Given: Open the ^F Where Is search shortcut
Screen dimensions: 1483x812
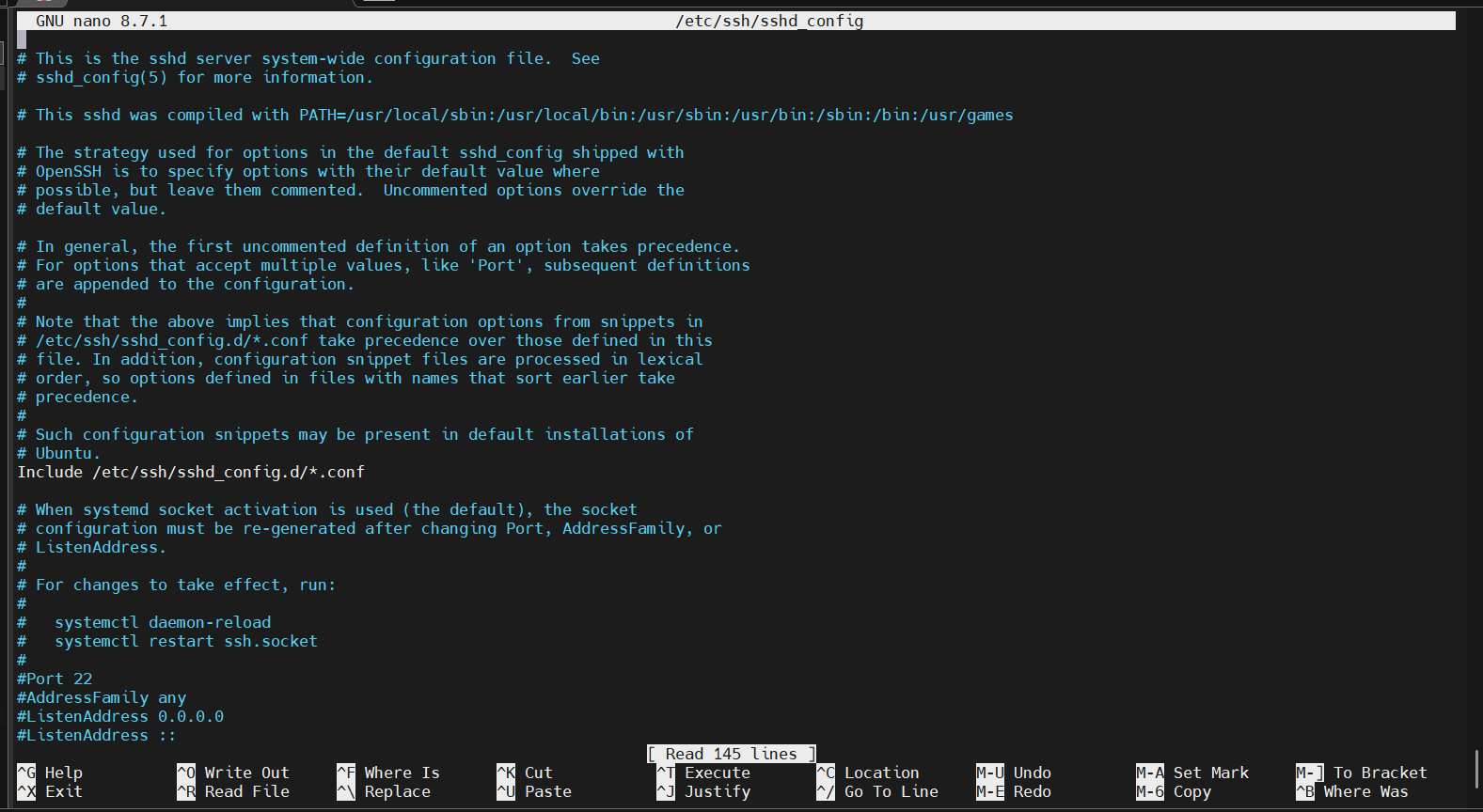Looking at the screenshot, I should (388, 773).
